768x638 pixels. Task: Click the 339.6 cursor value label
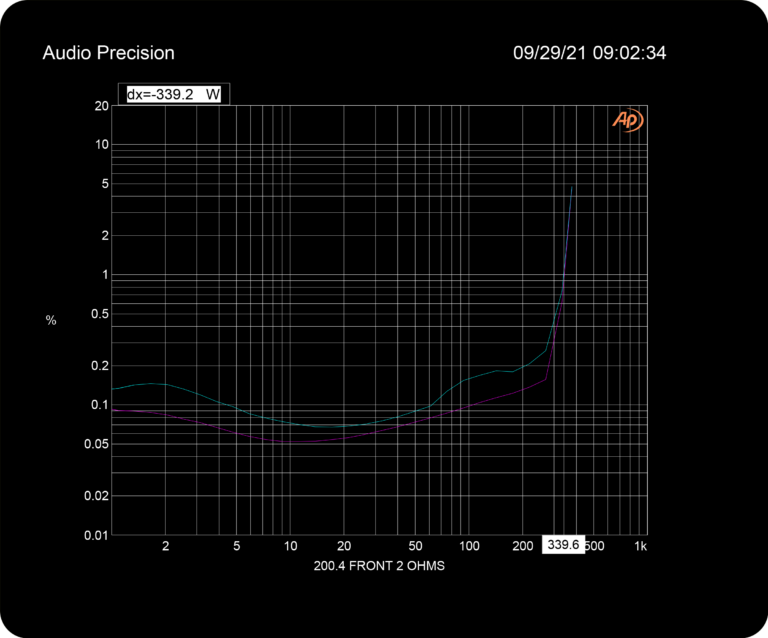pos(563,544)
